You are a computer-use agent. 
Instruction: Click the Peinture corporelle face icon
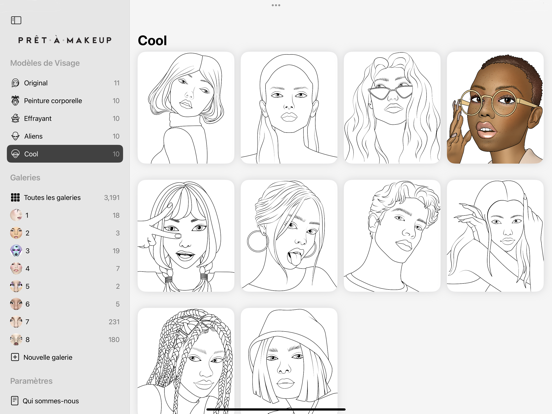(15, 101)
